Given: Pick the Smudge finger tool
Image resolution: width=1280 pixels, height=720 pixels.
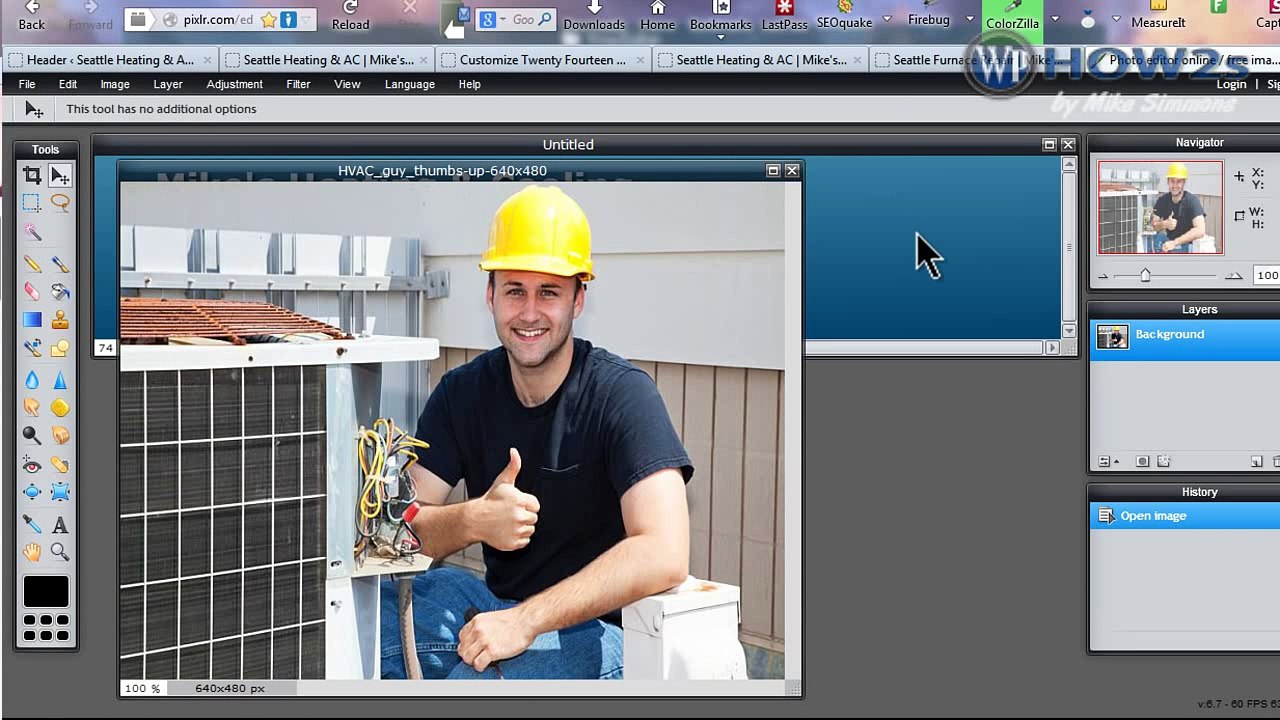Looking at the screenshot, I should (32, 407).
